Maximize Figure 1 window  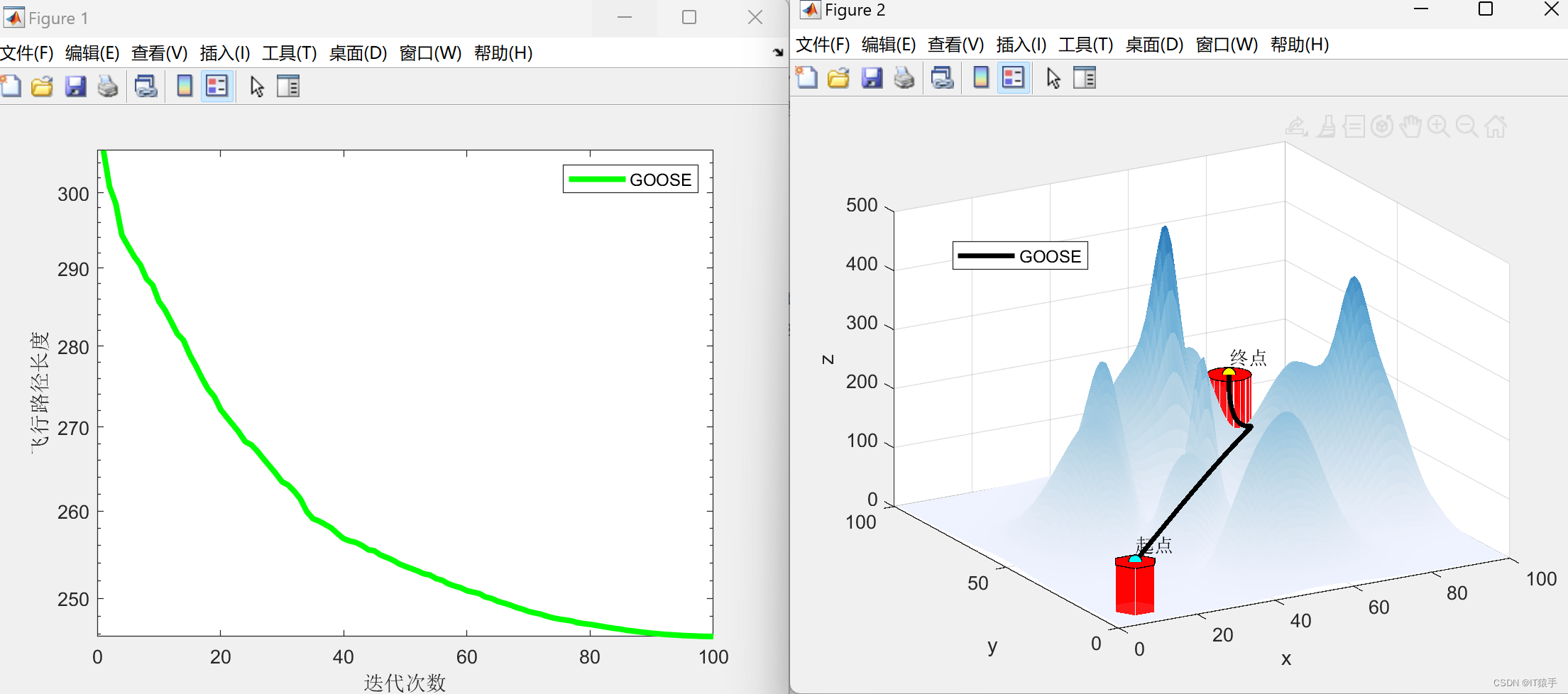tap(689, 18)
